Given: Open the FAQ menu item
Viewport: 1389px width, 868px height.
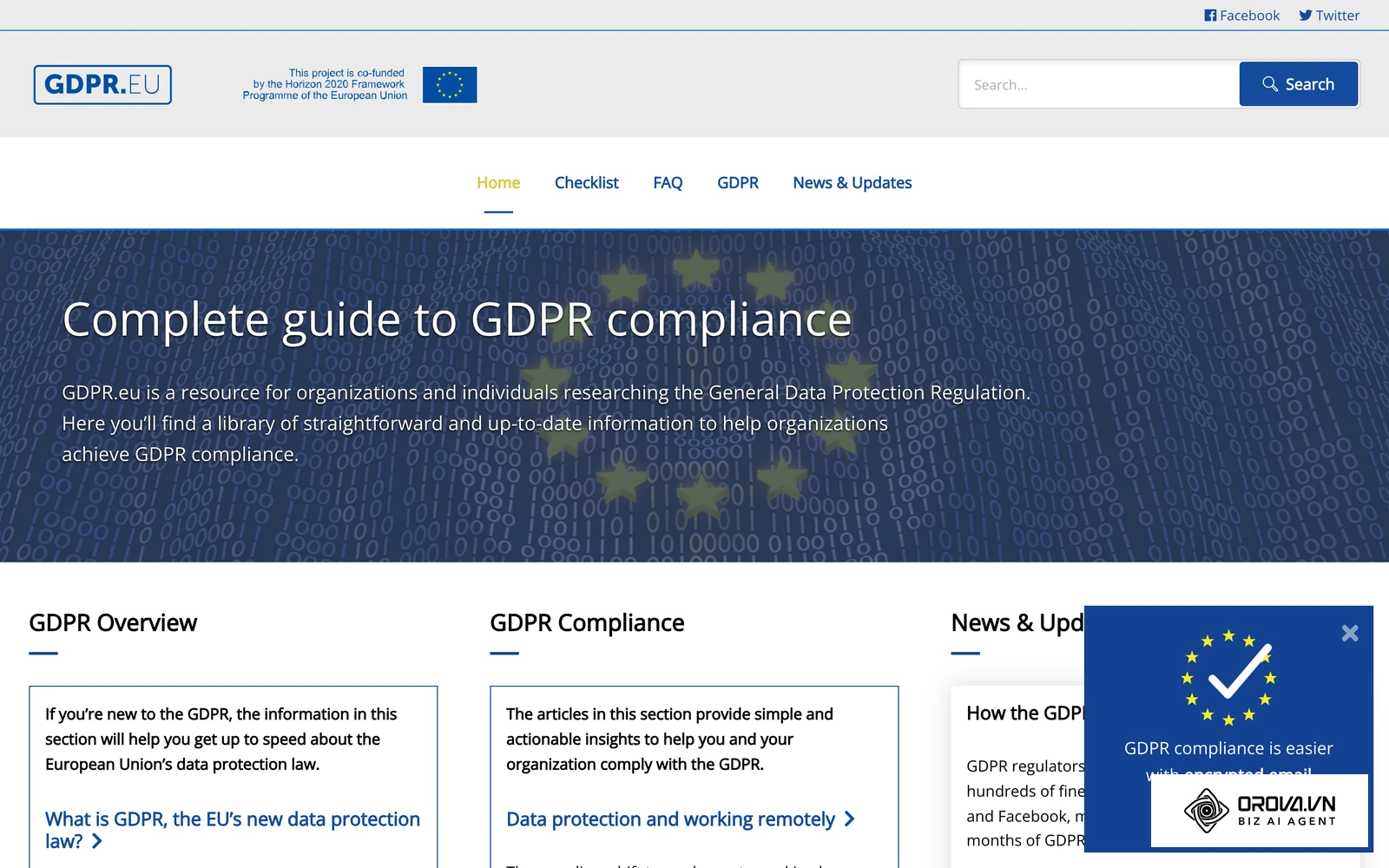Looking at the screenshot, I should pyautogui.click(x=668, y=183).
